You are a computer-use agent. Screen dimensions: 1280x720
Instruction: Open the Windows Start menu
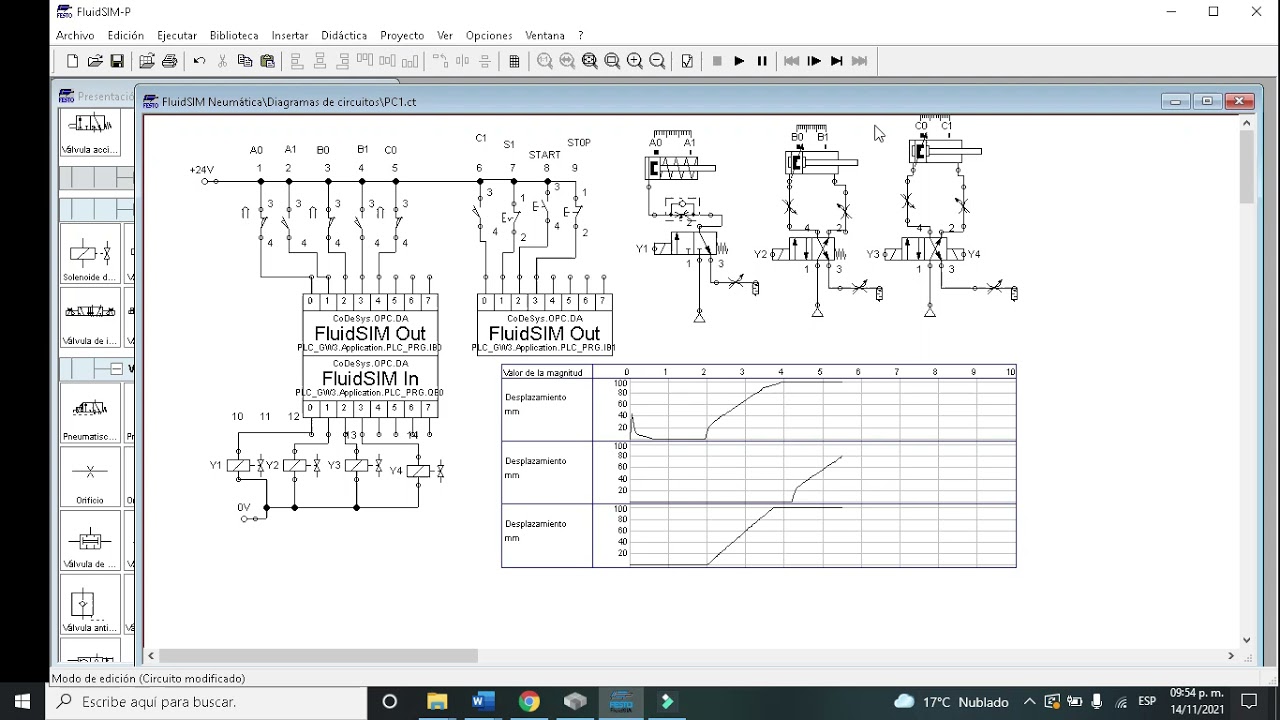[x=22, y=701]
